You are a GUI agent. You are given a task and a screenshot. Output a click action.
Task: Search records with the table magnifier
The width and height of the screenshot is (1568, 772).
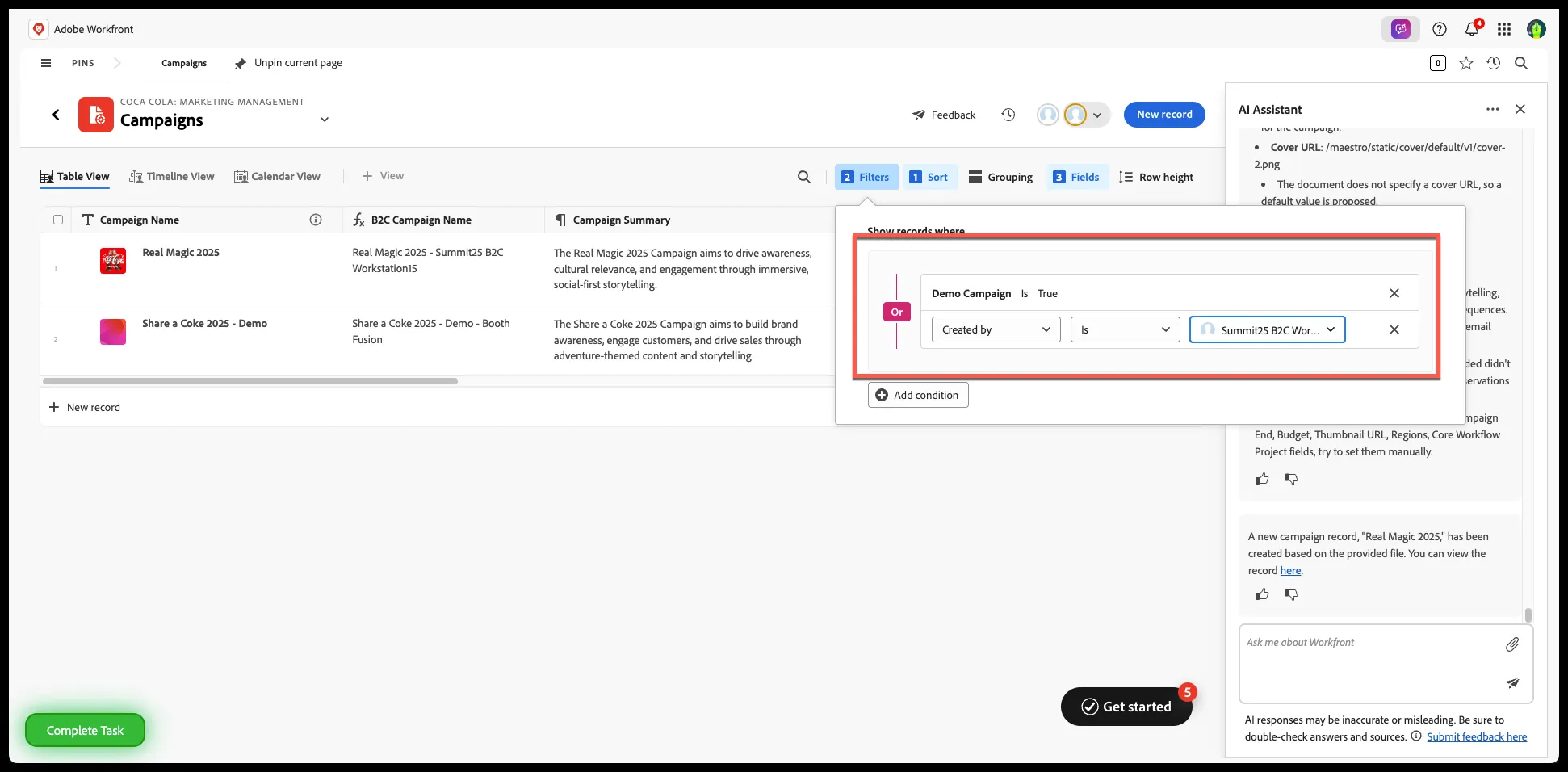(x=804, y=177)
